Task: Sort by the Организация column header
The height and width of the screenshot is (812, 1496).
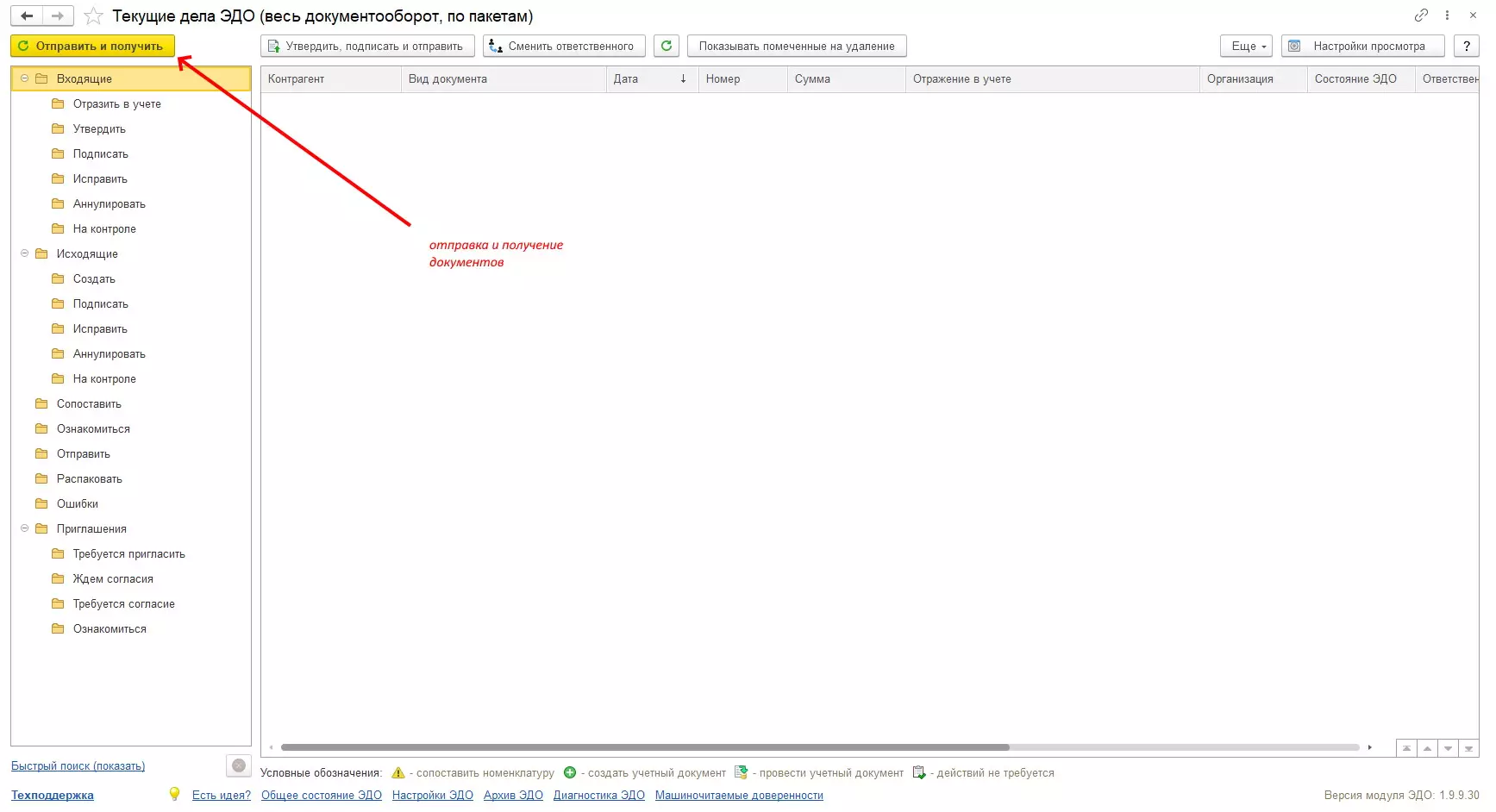Action: 1254,78
